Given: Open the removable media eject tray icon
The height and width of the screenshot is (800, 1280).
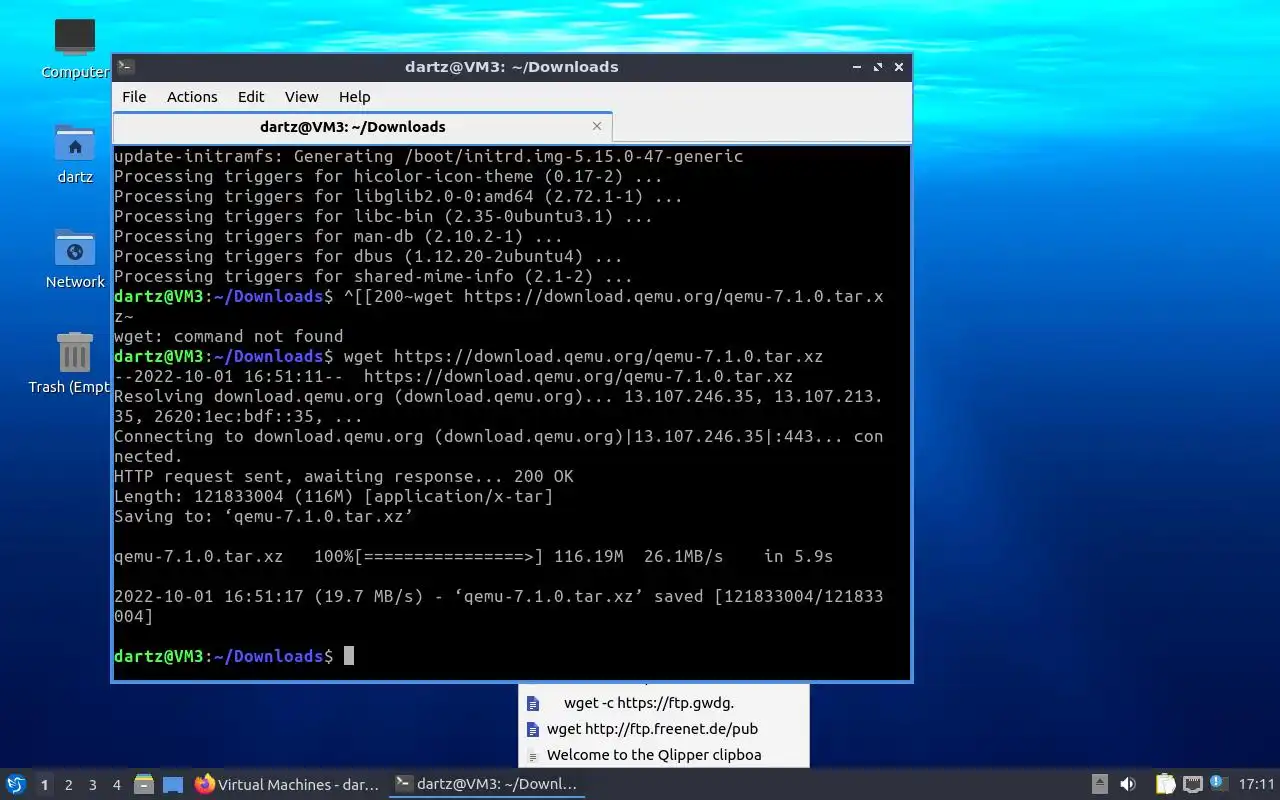Looking at the screenshot, I should point(1099,784).
